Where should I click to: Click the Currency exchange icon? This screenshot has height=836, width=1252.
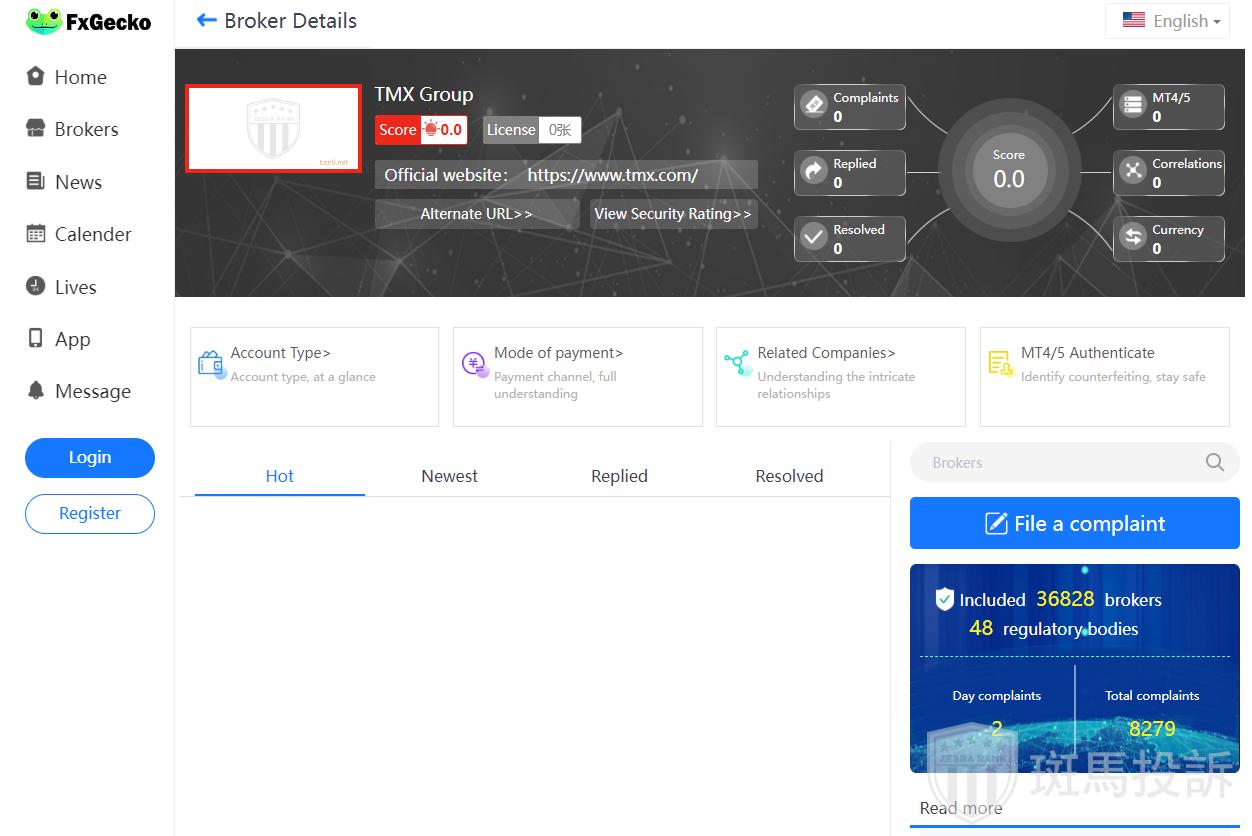[x=1133, y=237]
